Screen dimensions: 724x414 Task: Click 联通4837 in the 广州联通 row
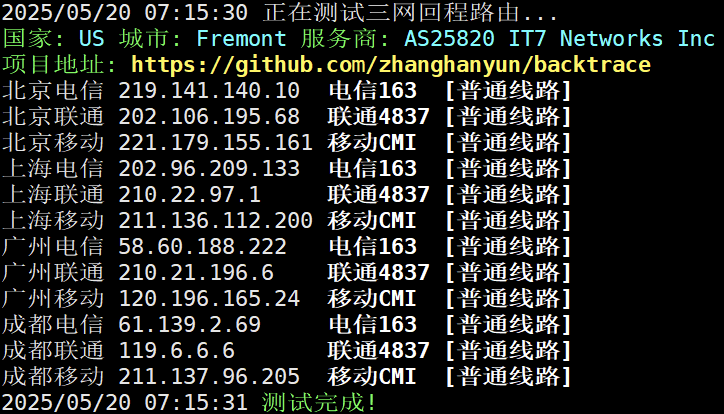point(379,273)
